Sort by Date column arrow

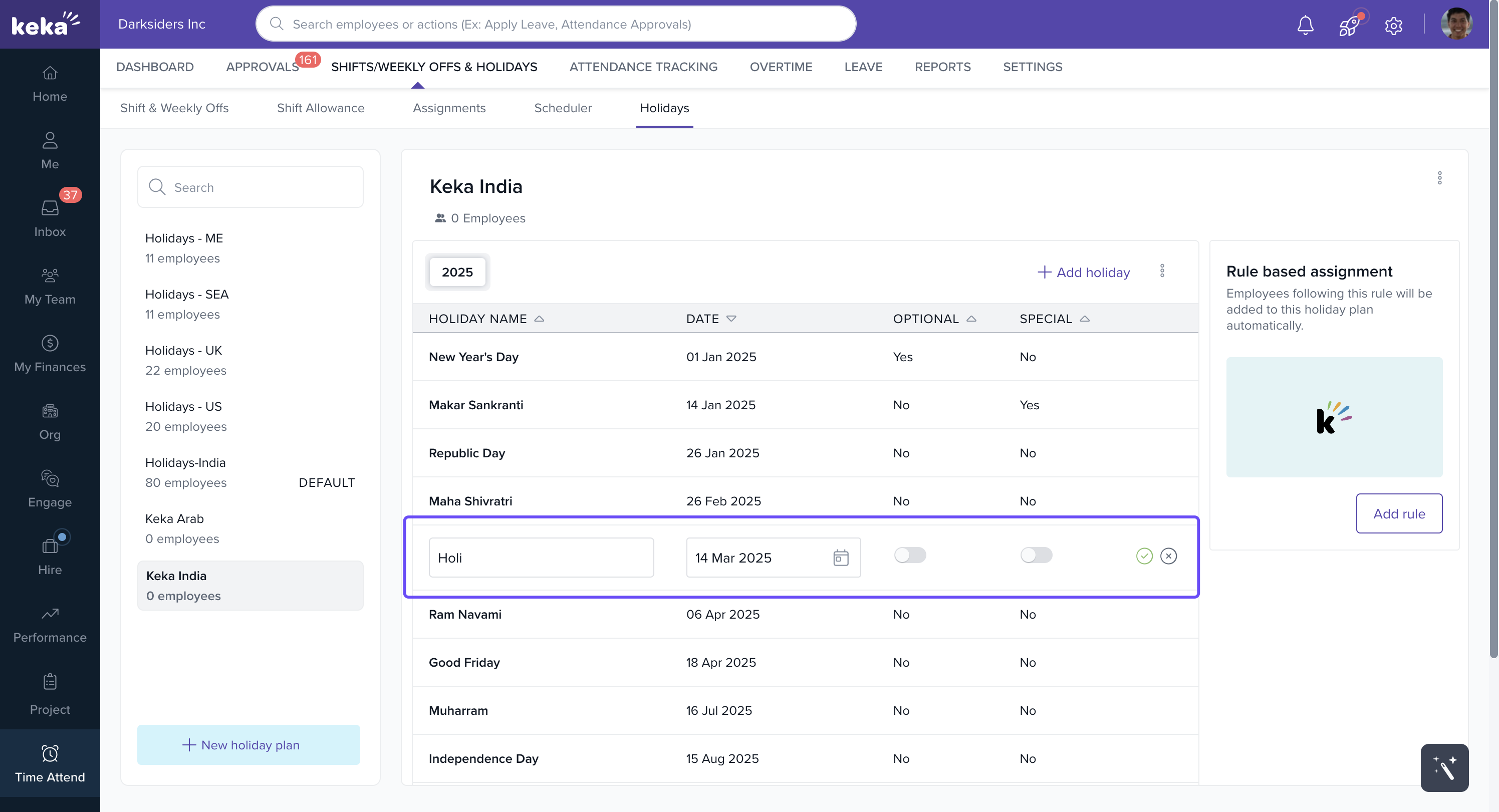click(731, 319)
